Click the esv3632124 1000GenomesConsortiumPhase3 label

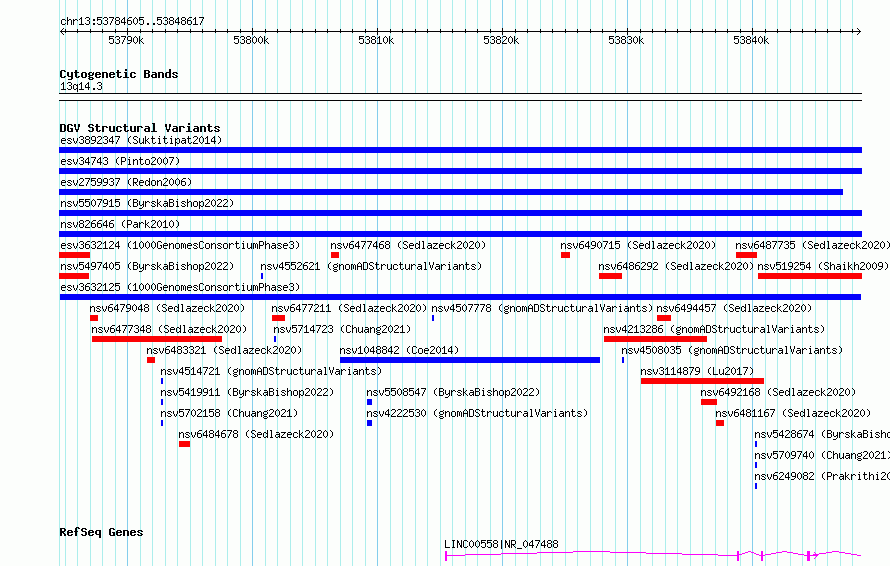[180, 245]
